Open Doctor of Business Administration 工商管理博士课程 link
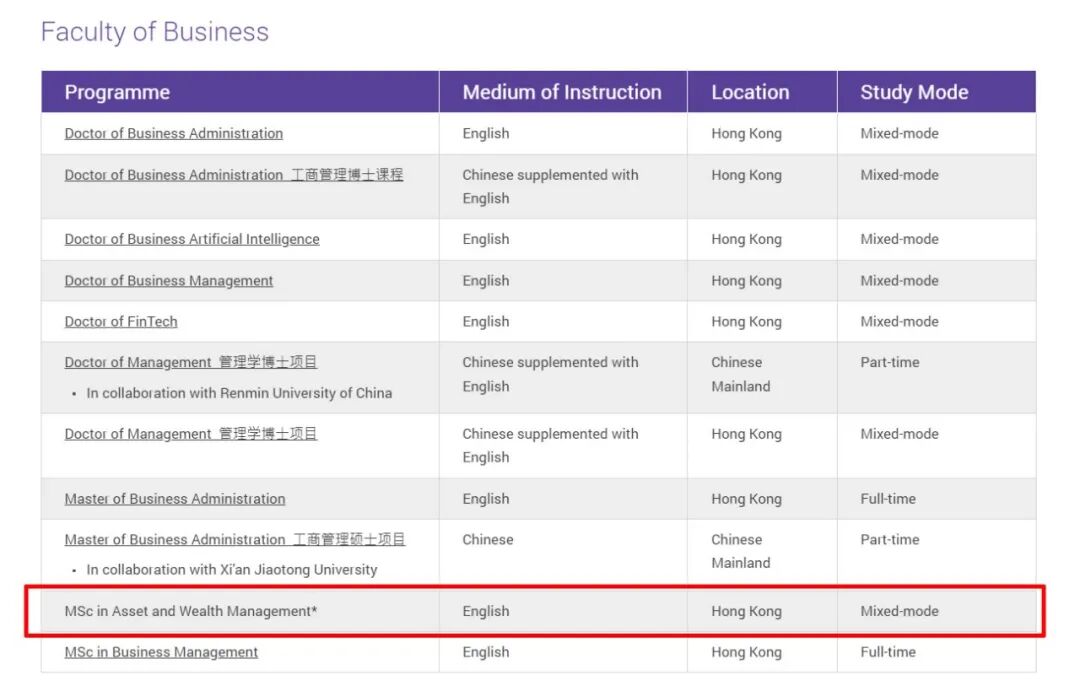Image resolution: width=1080 pixels, height=686 pixels. [233, 175]
